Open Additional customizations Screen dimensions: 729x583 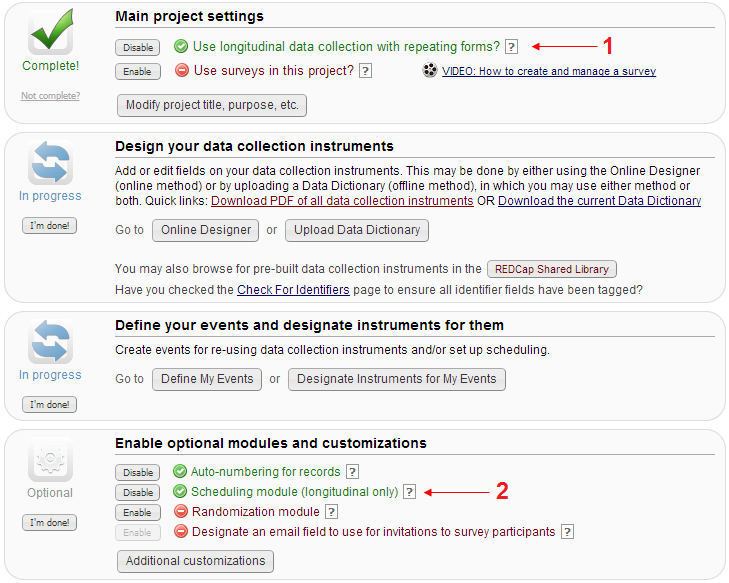click(x=195, y=561)
